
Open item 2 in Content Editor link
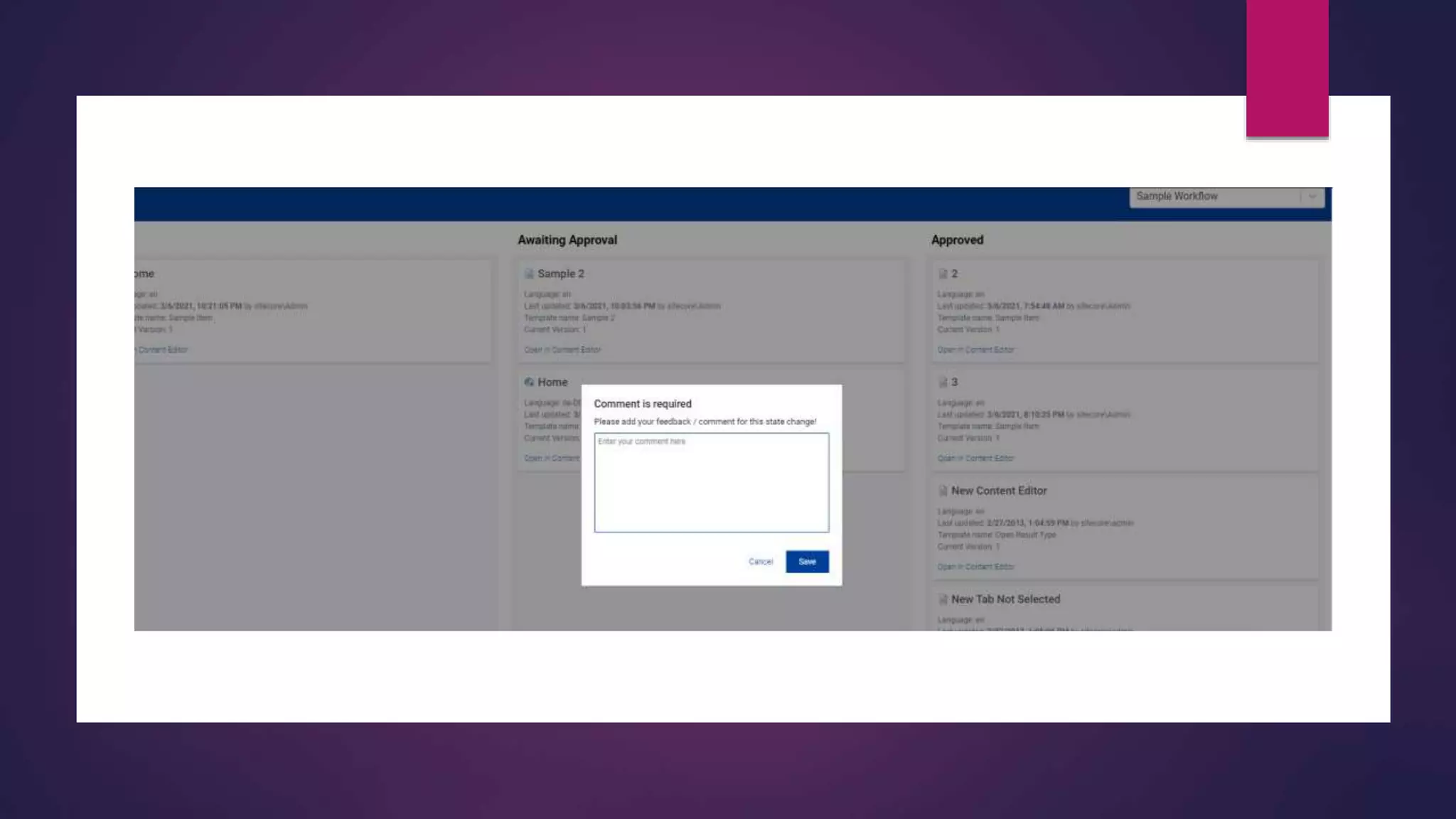(x=975, y=350)
